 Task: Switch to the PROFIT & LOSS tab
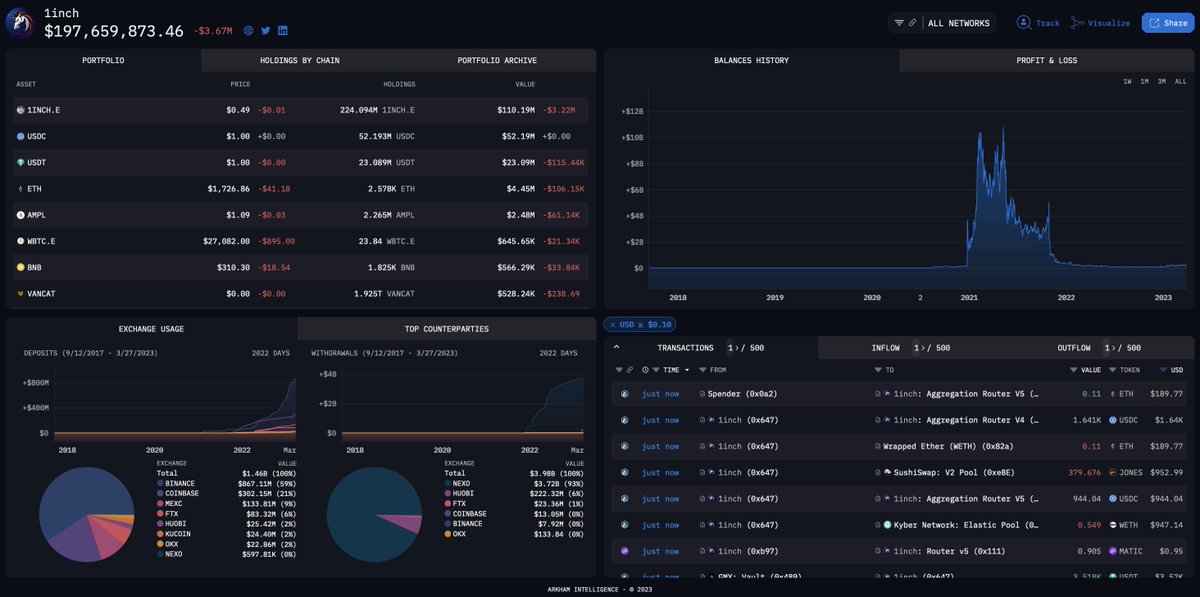point(1048,60)
